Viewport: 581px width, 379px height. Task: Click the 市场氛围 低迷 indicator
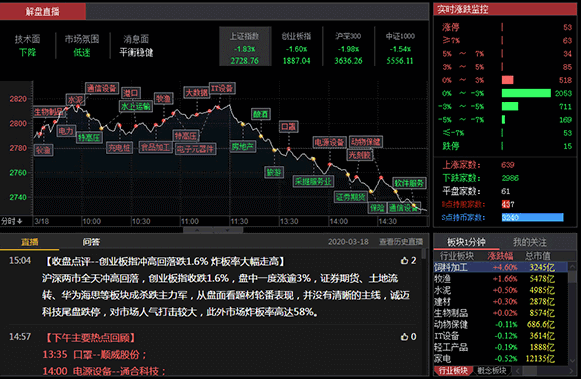click(82, 46)
